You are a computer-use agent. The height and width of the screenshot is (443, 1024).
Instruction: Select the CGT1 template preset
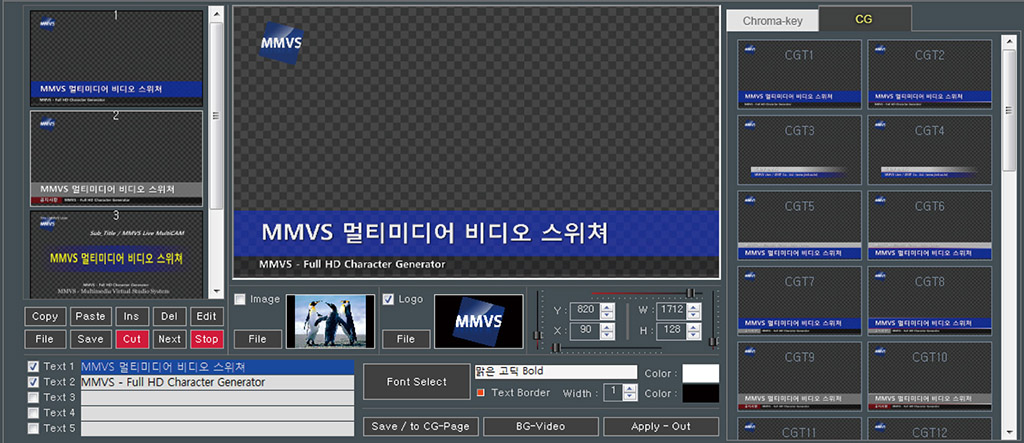[799, 74]
